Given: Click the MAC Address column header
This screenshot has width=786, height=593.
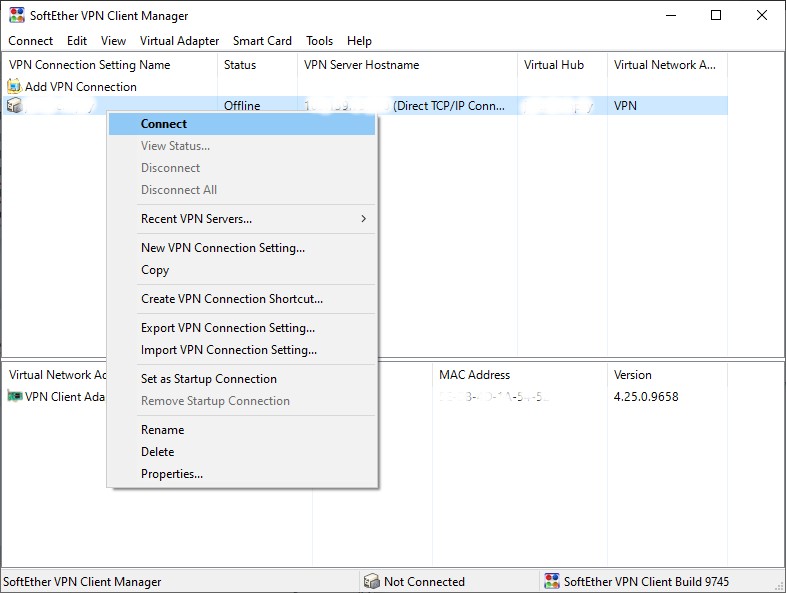Looking at the screenshot, I should coord(520,374).
